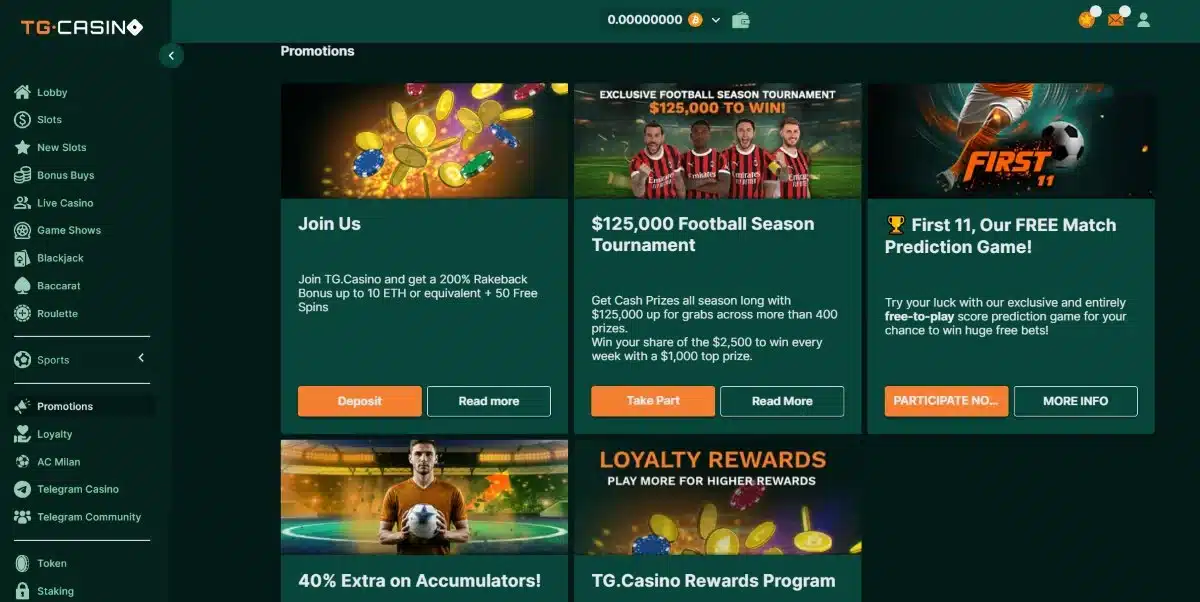Open MORE INFO for First 11
Image resolution: width=1200 pixels, height=602 pixels.
pyautogui.click(x=1076, y=401)
